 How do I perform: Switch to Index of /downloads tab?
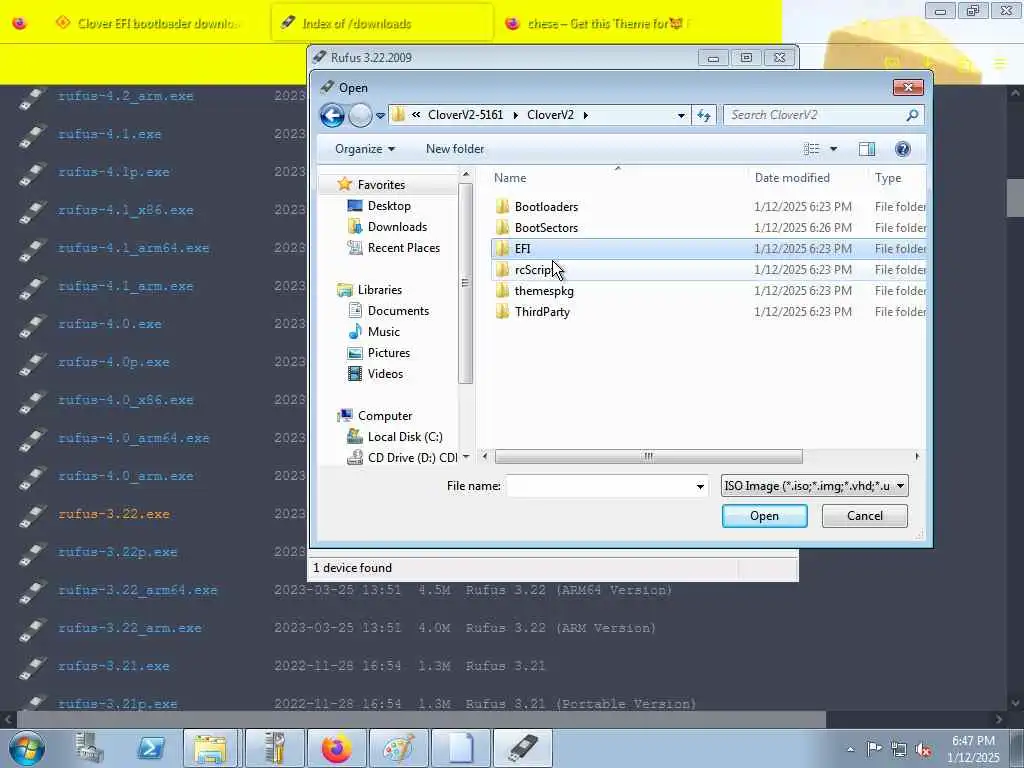click(382, 24)
